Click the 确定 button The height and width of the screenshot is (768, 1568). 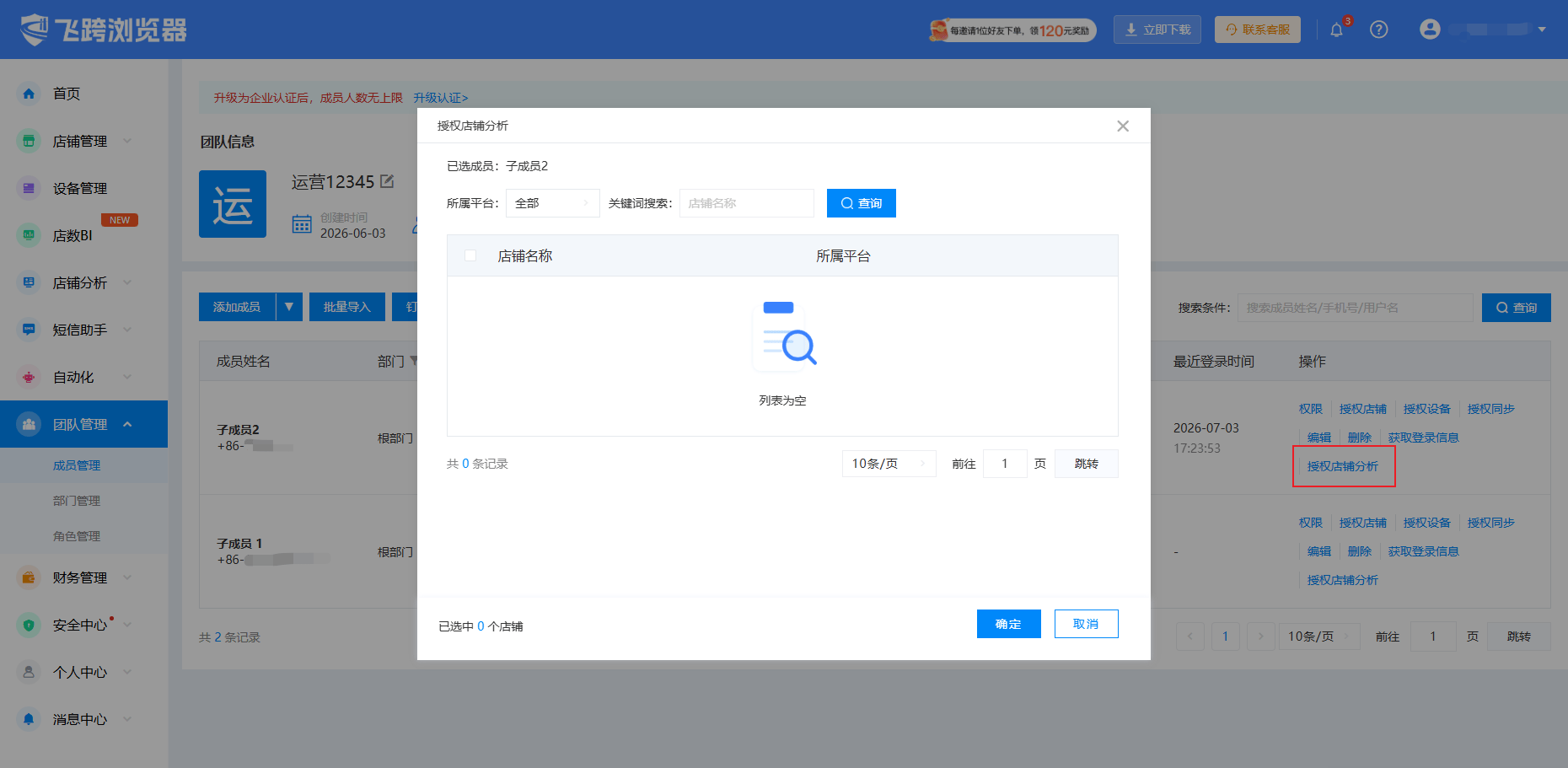click(1009, 624)
